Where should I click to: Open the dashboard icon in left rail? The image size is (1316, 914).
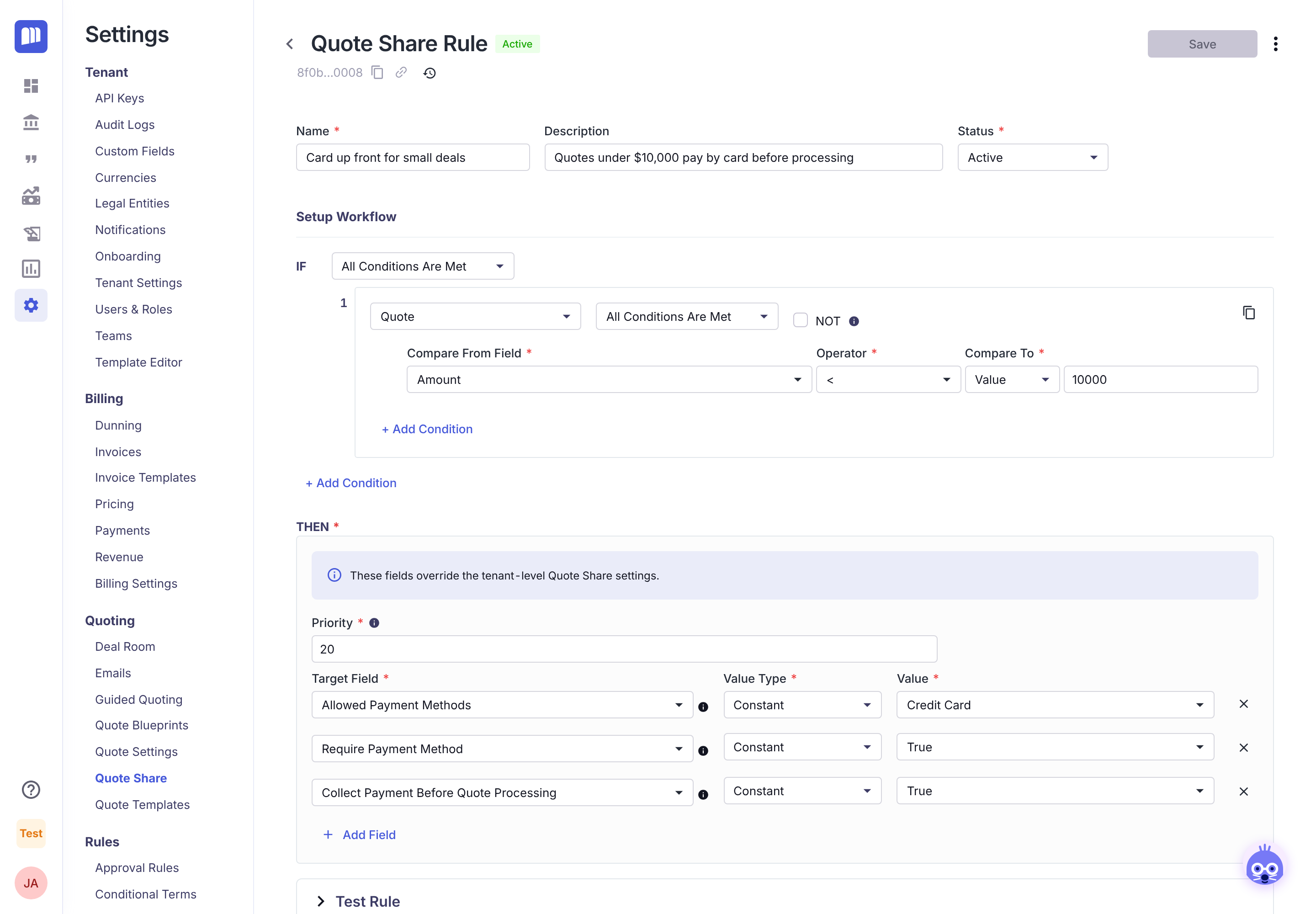click(x=31, y=86)
